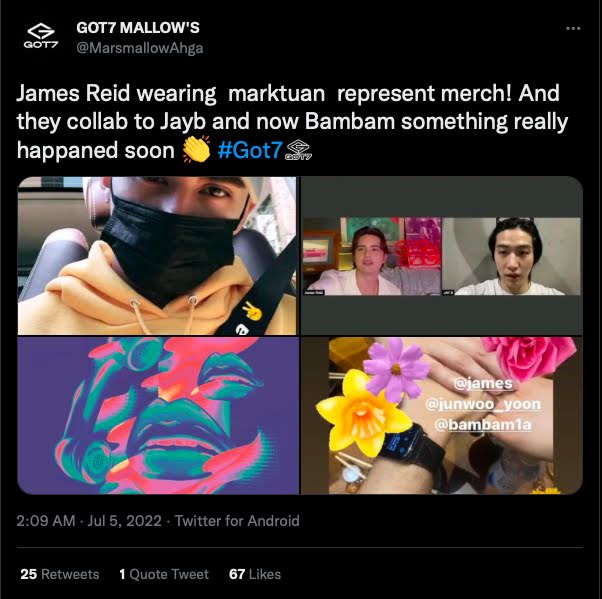View the 67 Likes list

click(255, 574)
